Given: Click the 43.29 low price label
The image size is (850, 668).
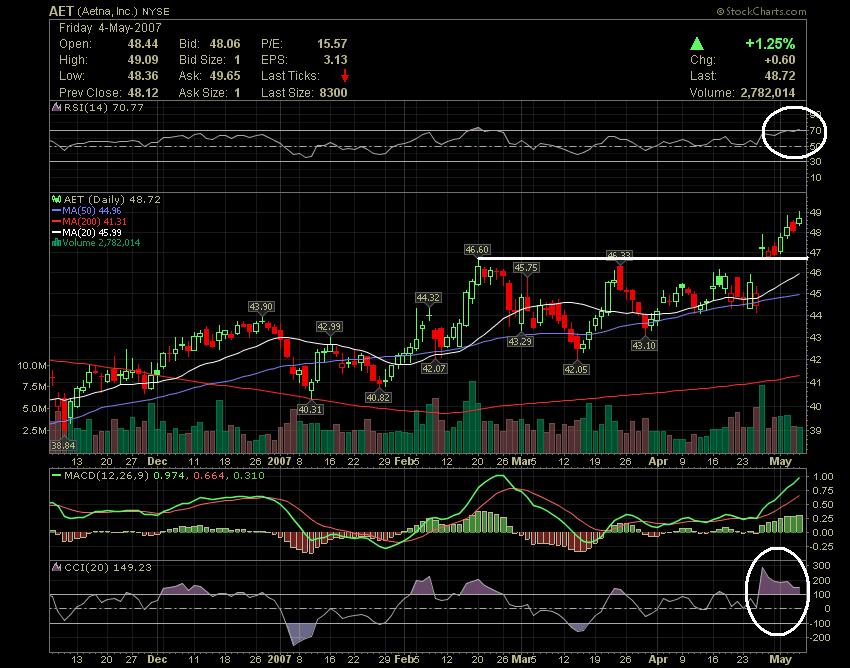Looking at the screenshot, I should tap(520, 342).
